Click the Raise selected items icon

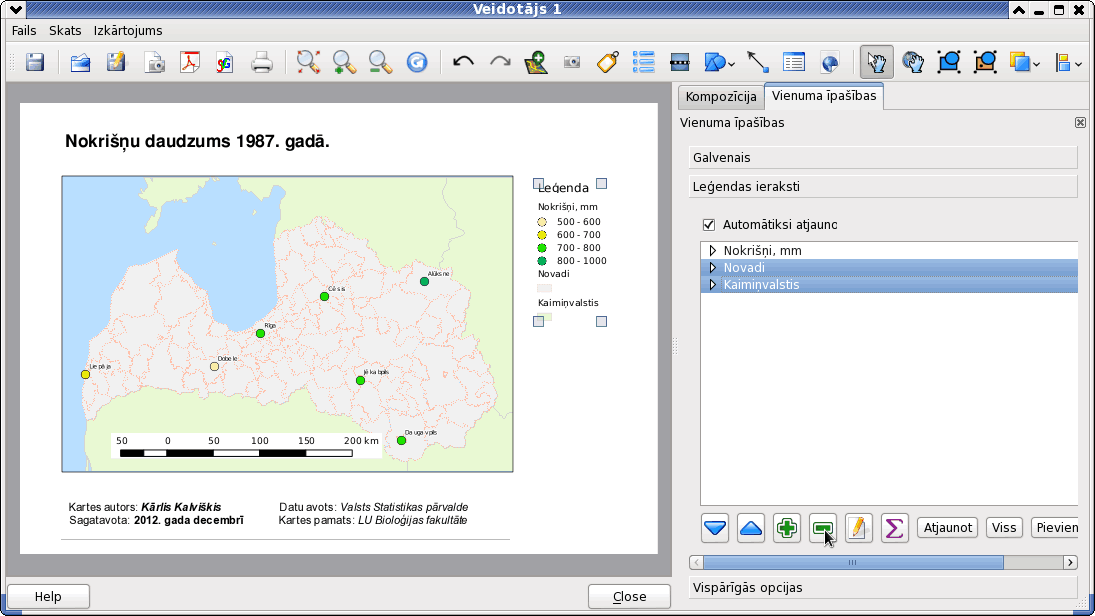[1020, 63]
